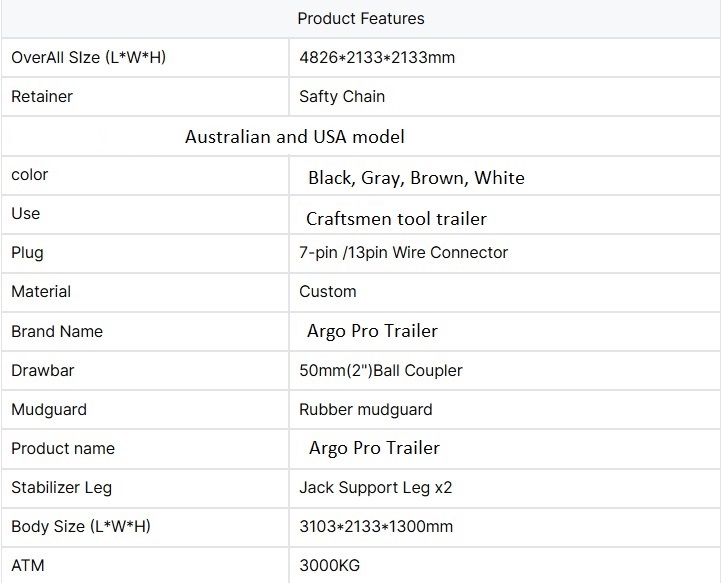Click the Custom material value
This screenshot has height=583, width=726.
pos(328,292)
